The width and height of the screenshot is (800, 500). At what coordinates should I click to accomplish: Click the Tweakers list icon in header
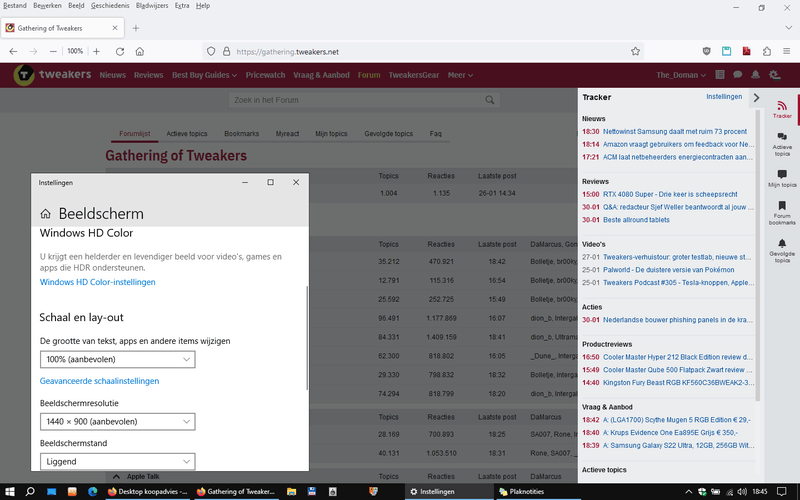coord(720,75)
